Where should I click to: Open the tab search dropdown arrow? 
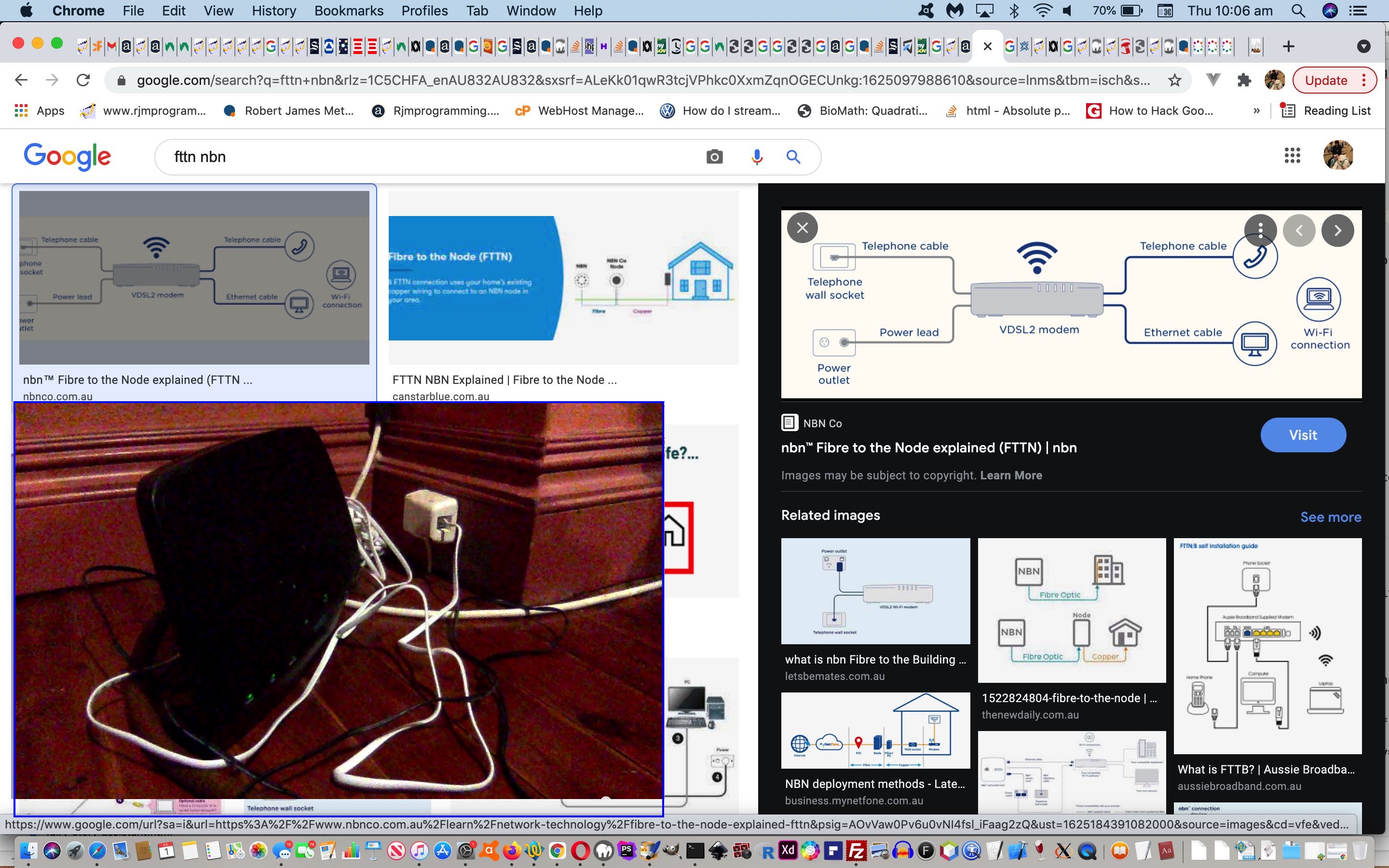click(x=1364, y=46)
